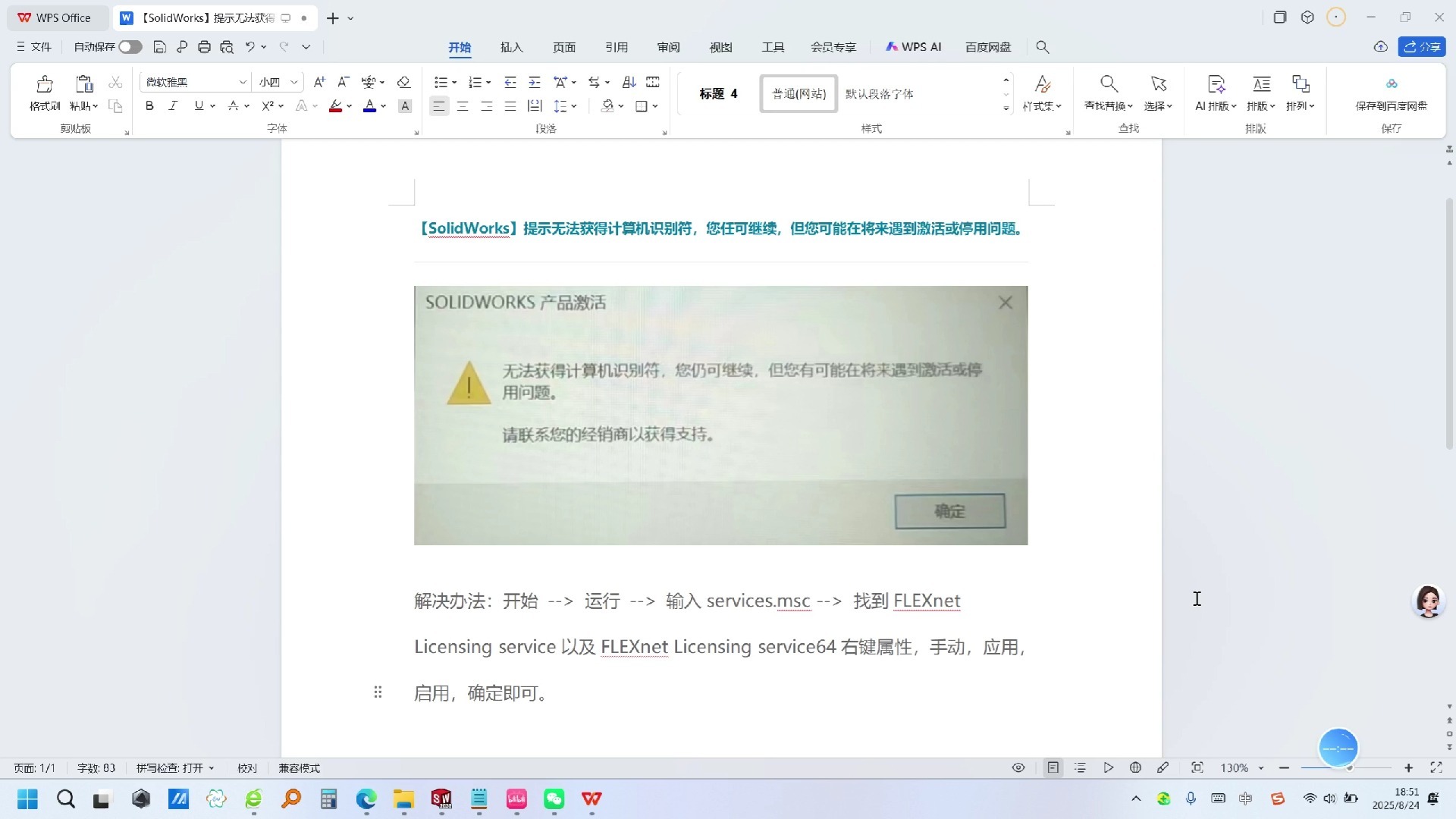Switch to page layout view in status bar
The width and height of the screenshot is (1456, 819).
(x=1053, y=768)
